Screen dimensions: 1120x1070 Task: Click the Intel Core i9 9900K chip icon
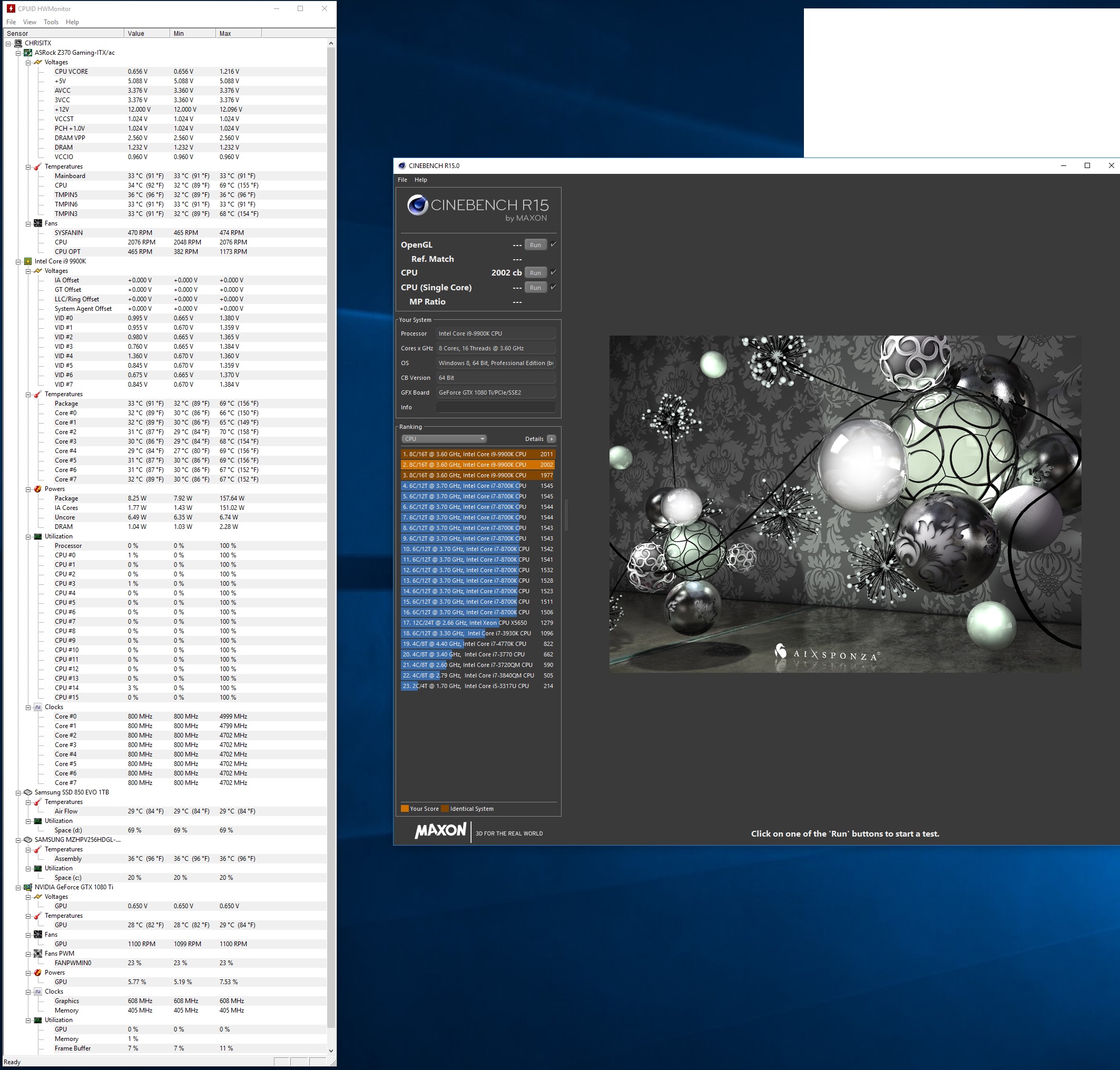[27, 261]
